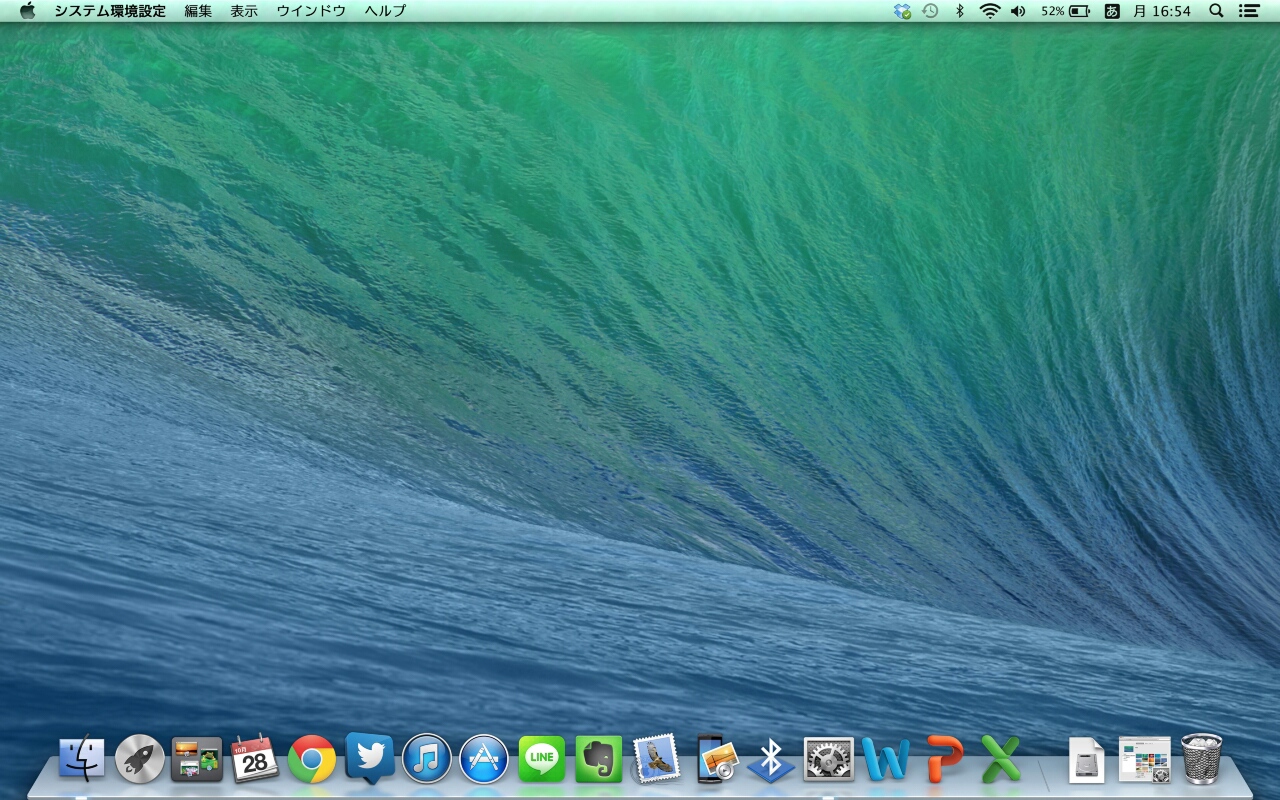Screen dimensions: 1280x800
Task: Launch Launchpad via the rocket icon
Action: click(139, 759)
